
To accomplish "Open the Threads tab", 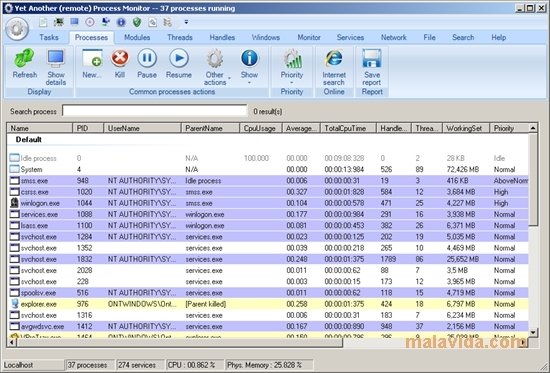I will click(x=180, y=38).
